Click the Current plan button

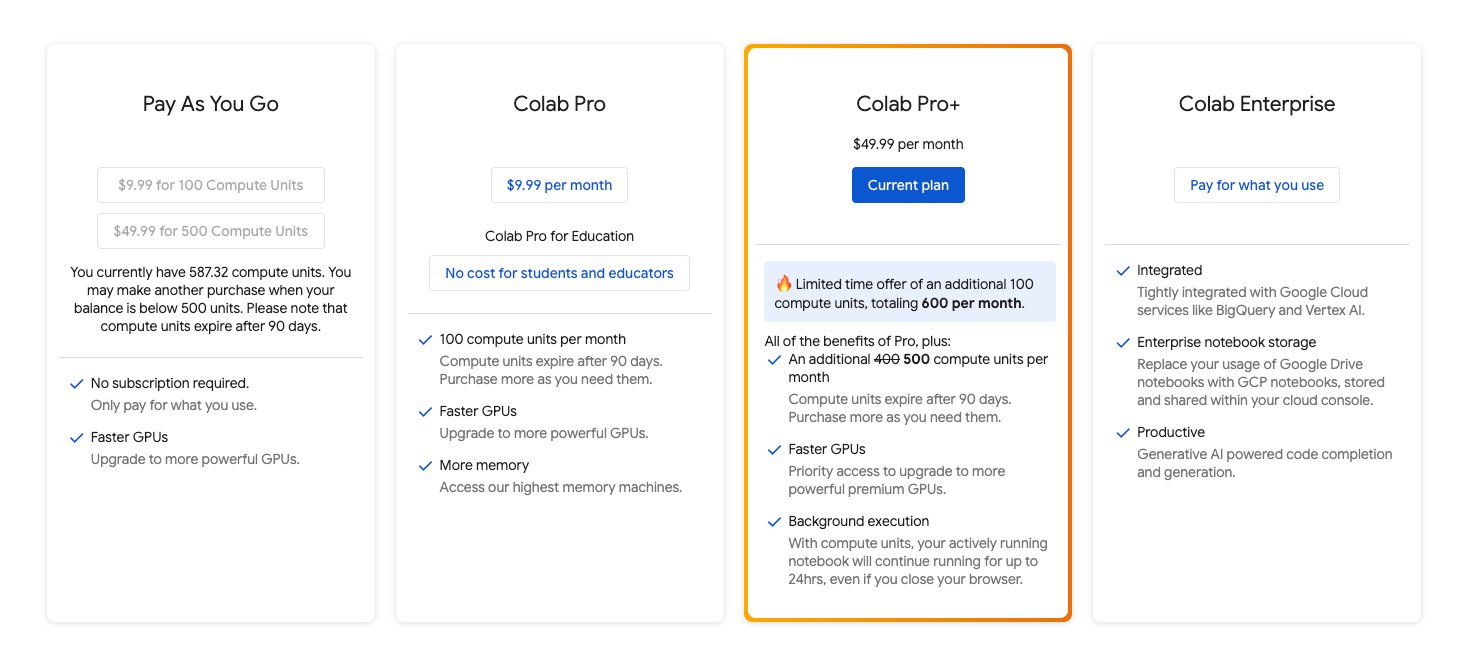tap(908, 185)
